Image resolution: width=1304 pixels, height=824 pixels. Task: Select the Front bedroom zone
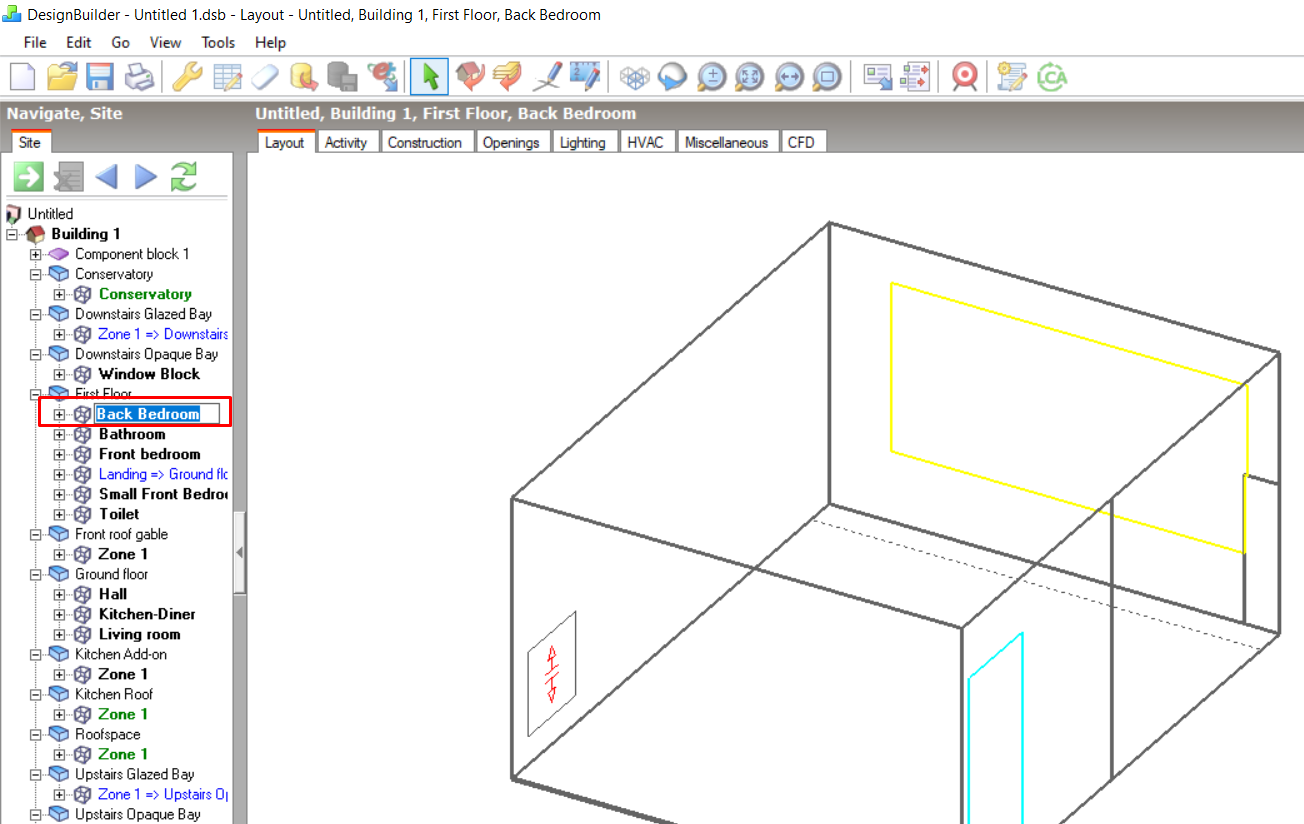pyautogui.click(x=150, y=454)
